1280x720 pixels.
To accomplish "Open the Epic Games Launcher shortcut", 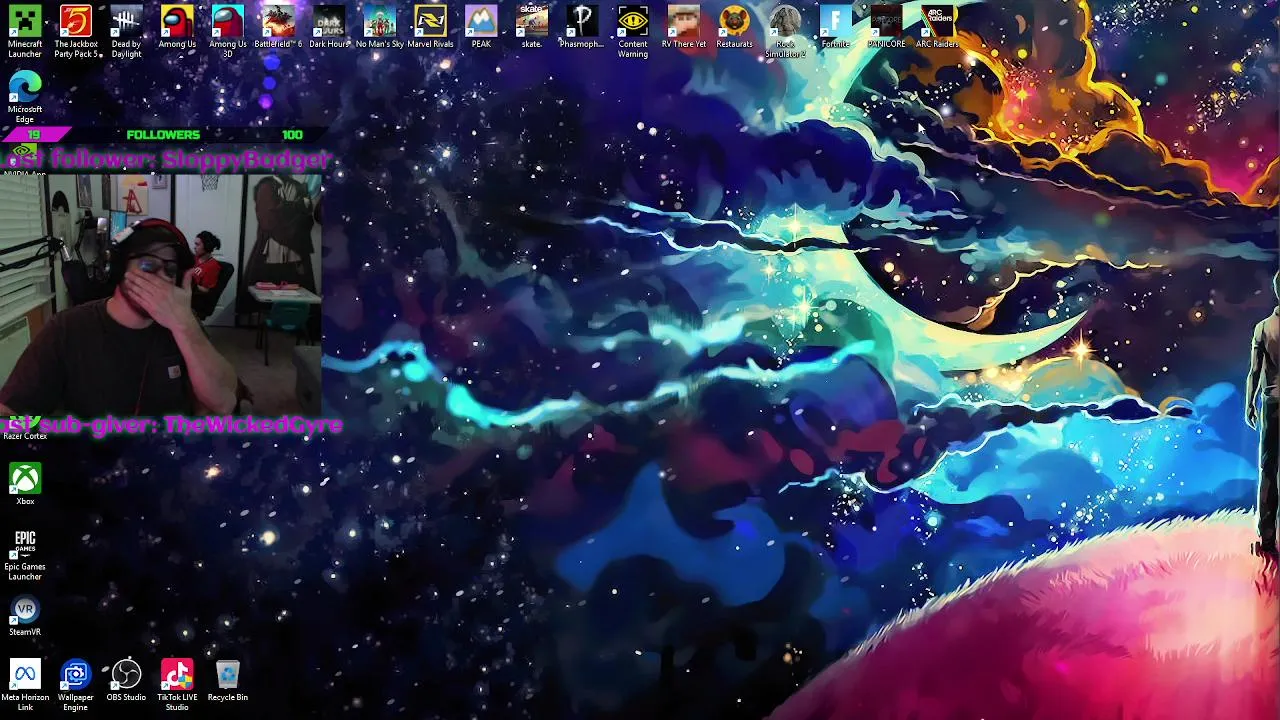I will [25, 554].
